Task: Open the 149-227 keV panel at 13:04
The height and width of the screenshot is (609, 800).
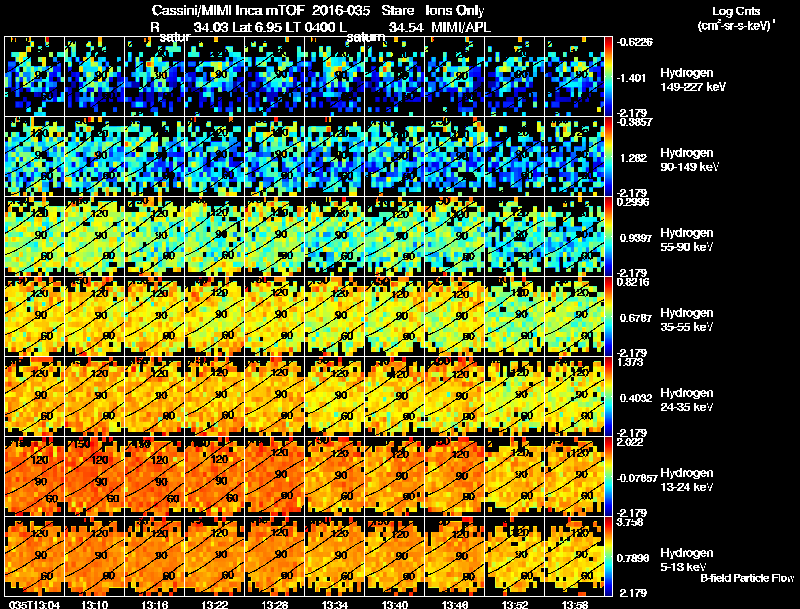Action: pyautogui.click(x=34, y=77)
